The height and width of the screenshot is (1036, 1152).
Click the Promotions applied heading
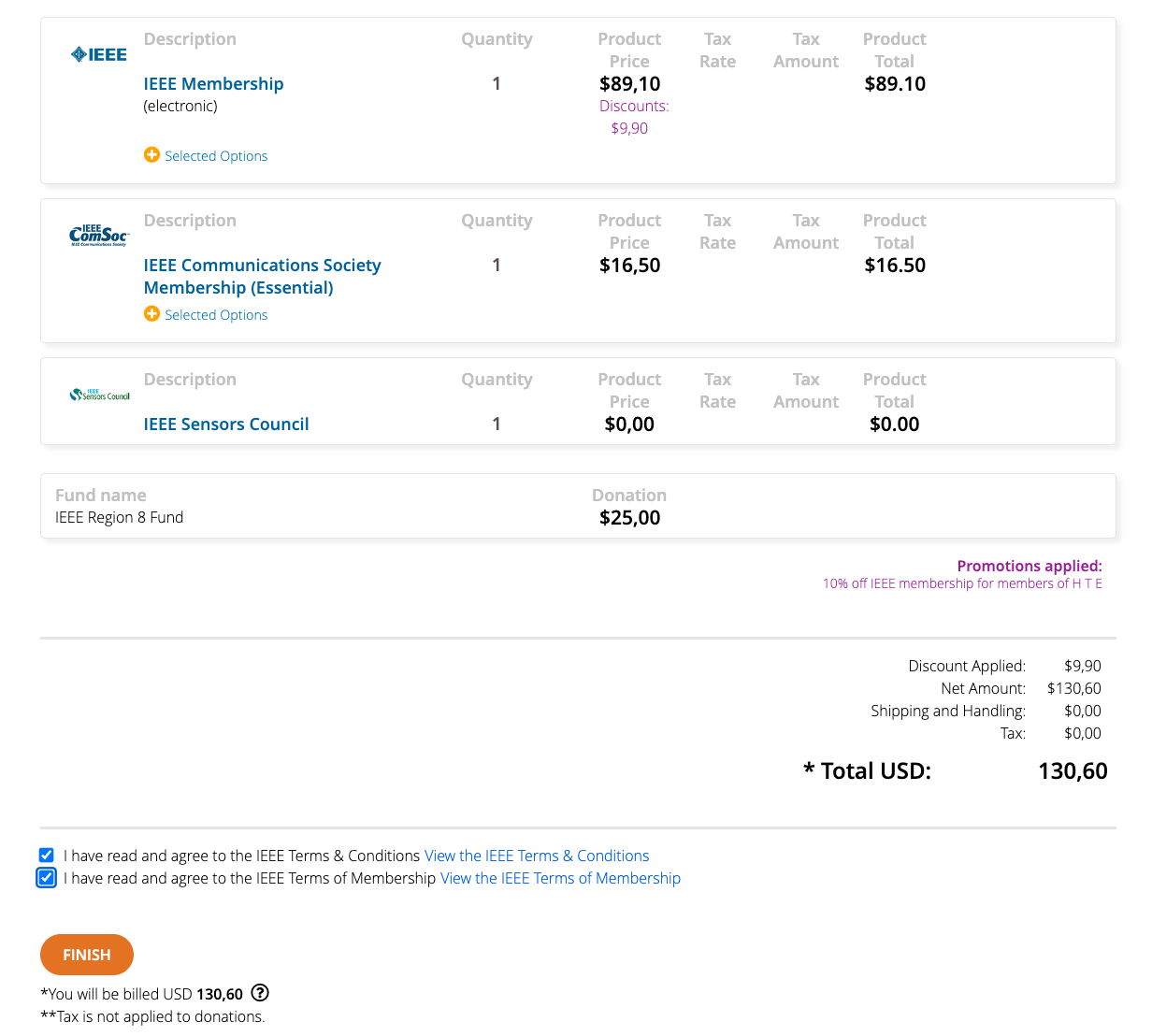point(1030,566)
